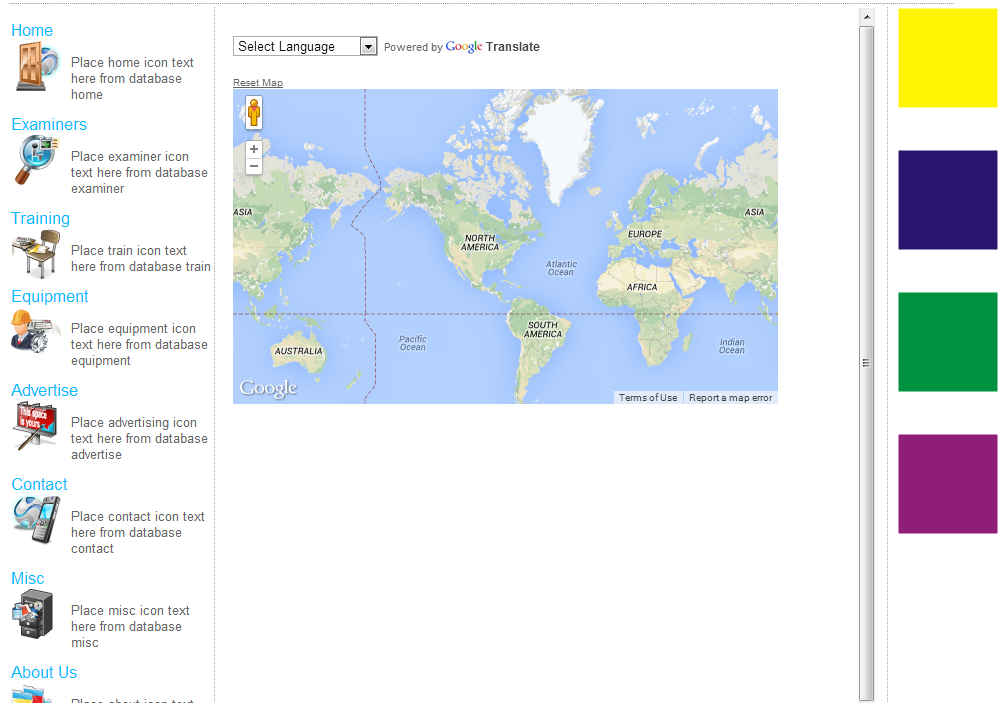Image resolution: width=1002 pixels, height=703 pixels.
Task: Click the Africa label on the map
Action: point(642,287)
